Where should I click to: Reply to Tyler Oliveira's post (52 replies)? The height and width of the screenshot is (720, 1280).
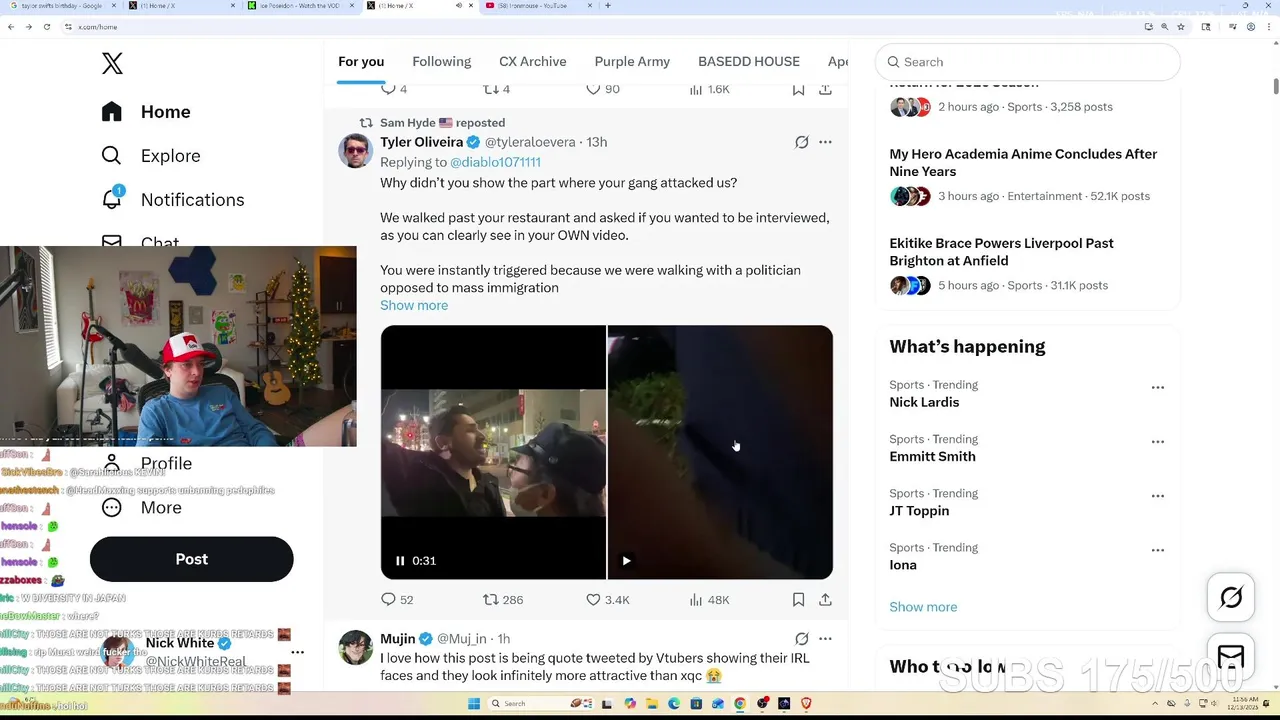[397, 600]
